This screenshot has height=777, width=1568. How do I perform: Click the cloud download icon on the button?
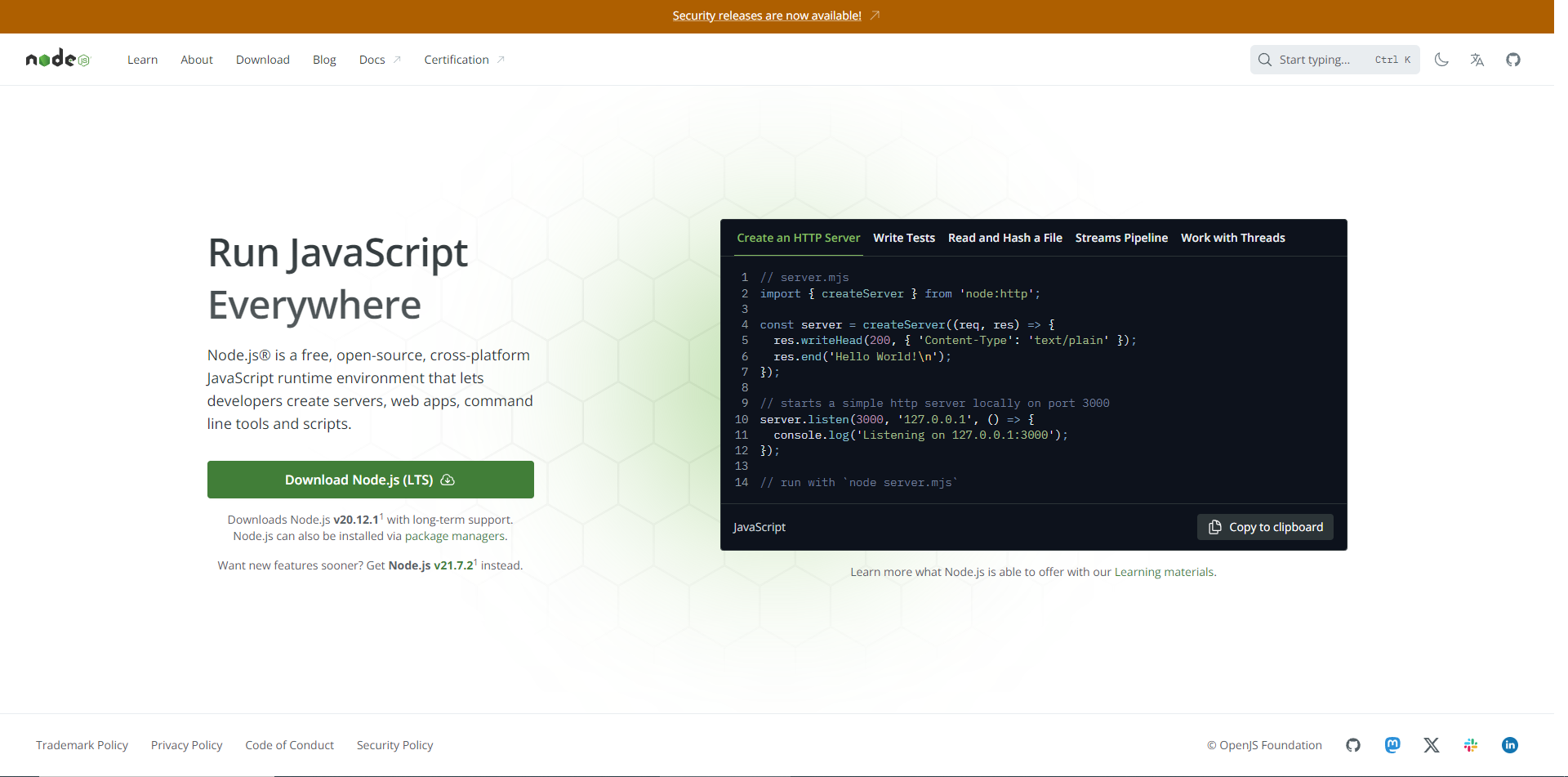coord(448,480)
